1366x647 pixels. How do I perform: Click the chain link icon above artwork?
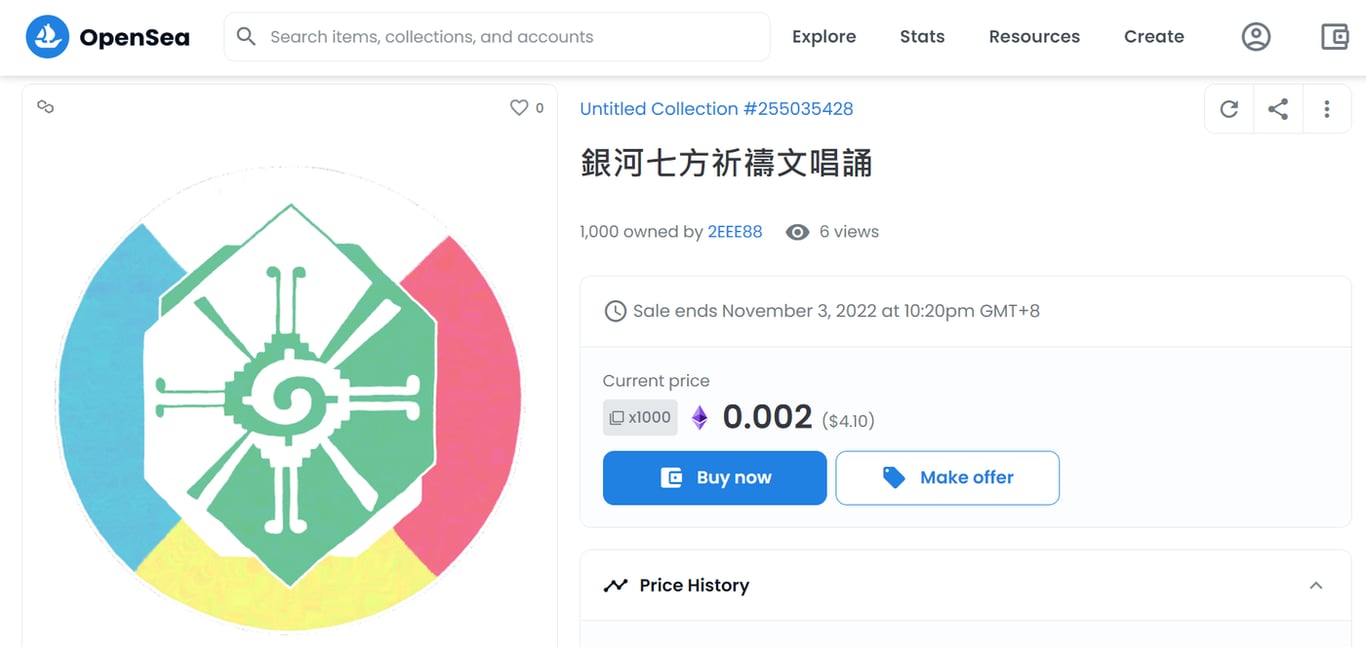pos(45,107)
